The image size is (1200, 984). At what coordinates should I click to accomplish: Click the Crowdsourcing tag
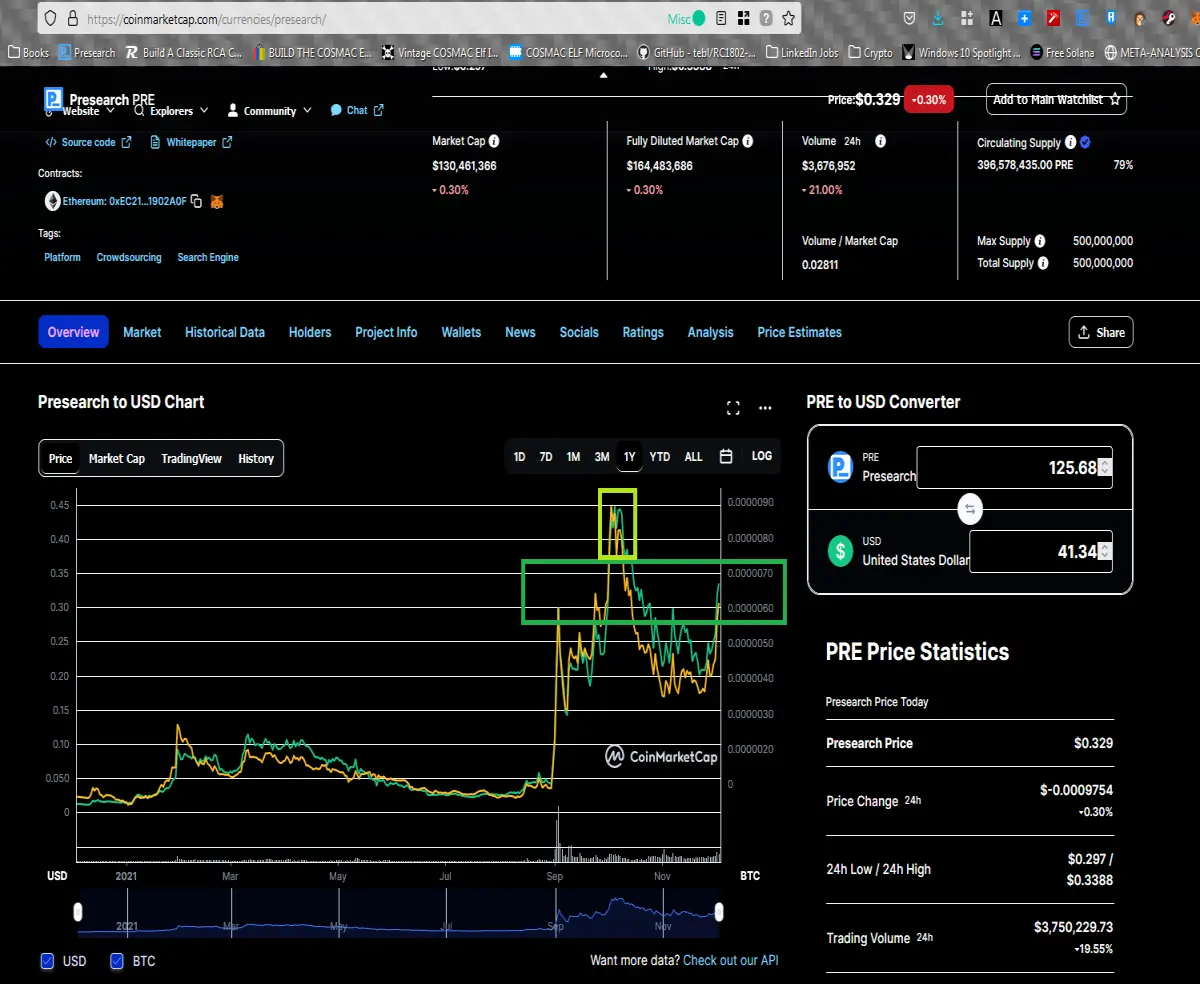click(129, 257)
